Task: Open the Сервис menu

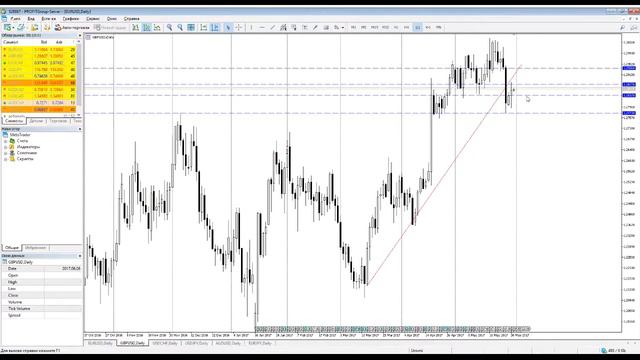Action: click(93, 19)
